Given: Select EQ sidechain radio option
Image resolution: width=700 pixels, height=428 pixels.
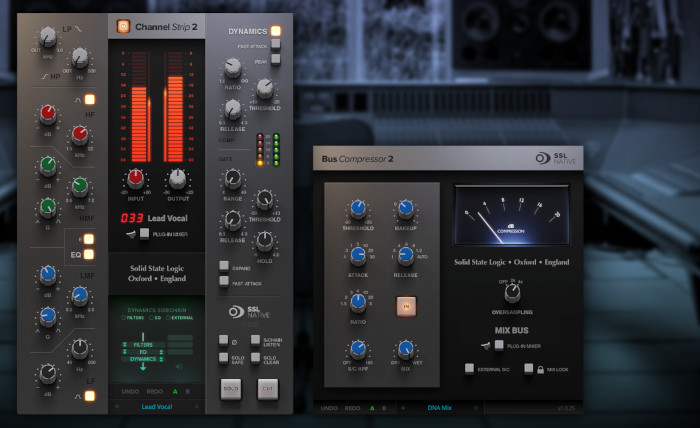Looking at the screenshot, I should (x=151, y=318).
